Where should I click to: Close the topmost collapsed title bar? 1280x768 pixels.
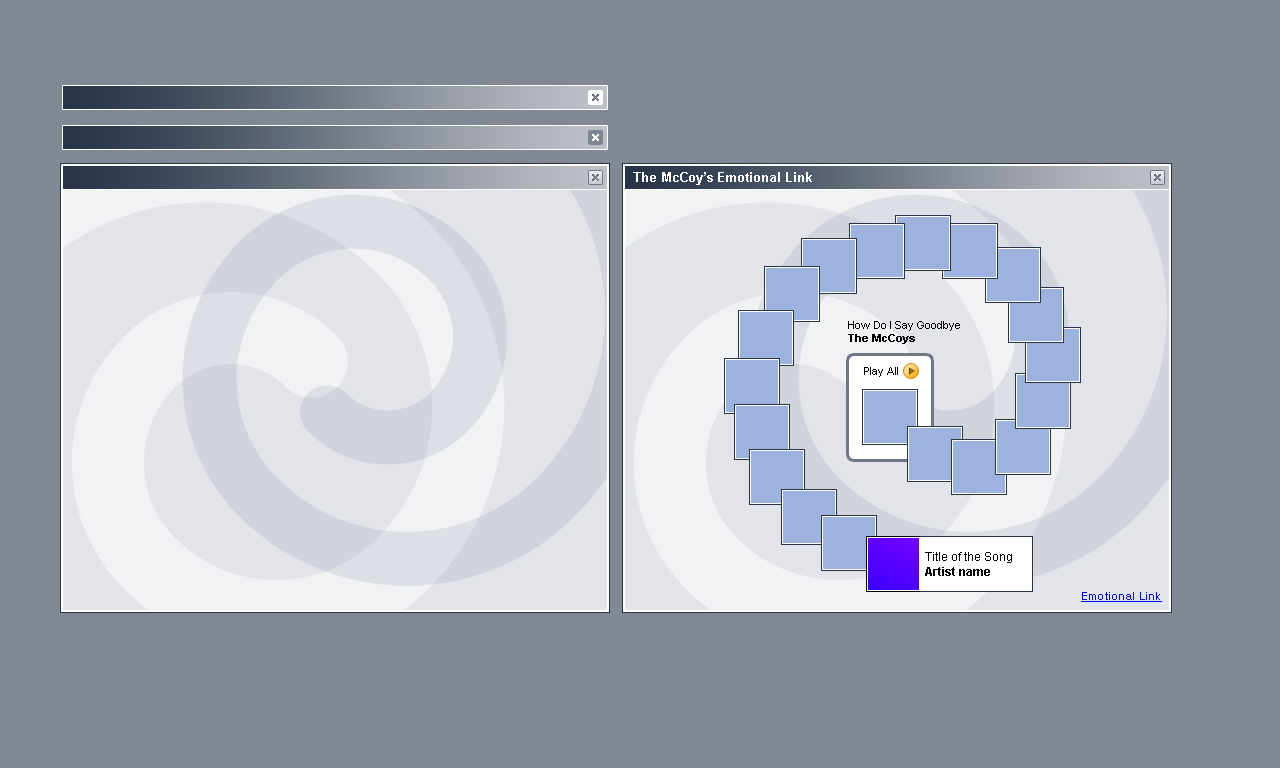pyautogui.click(x=595, y=98)
